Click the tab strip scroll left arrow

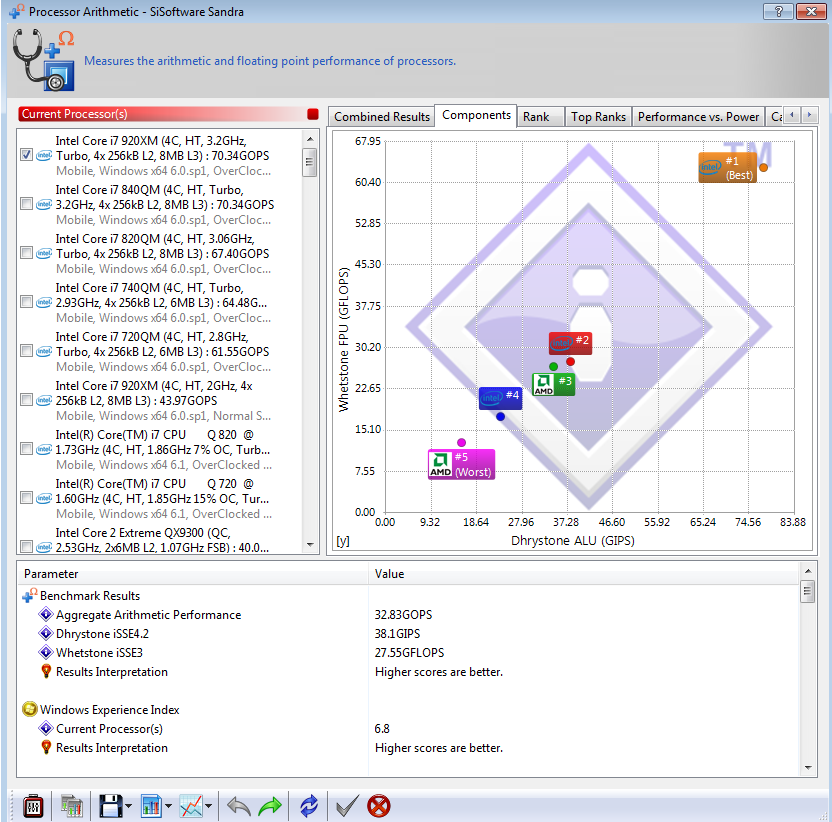792,115
